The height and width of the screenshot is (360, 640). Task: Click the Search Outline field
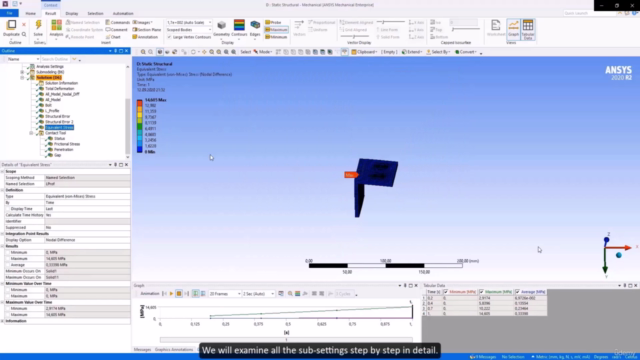click(x=55, y=59)
